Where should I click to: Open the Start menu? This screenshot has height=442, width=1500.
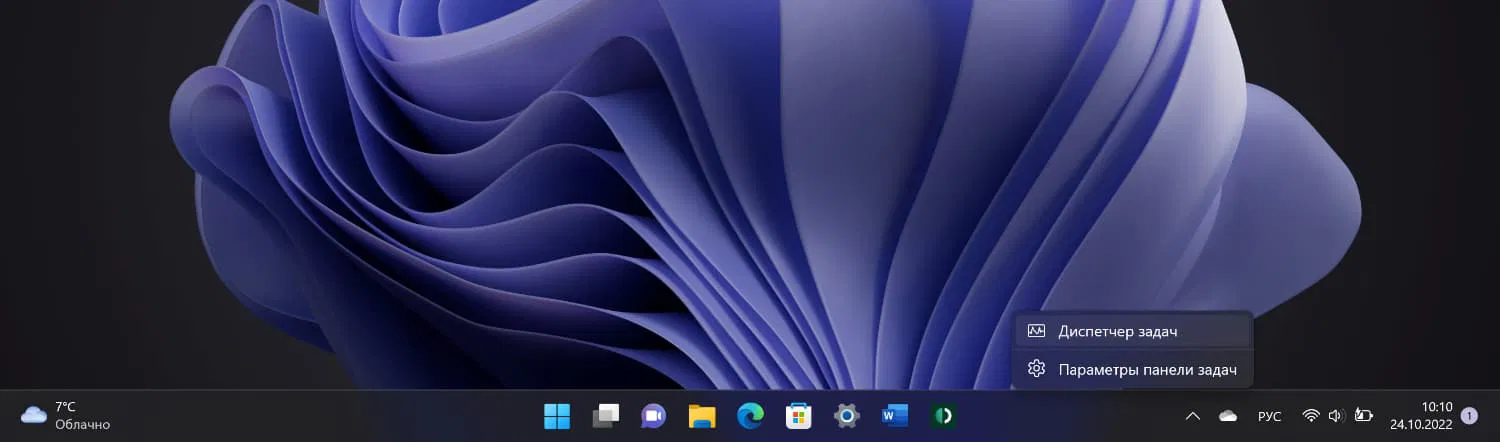tap(557, 416)
